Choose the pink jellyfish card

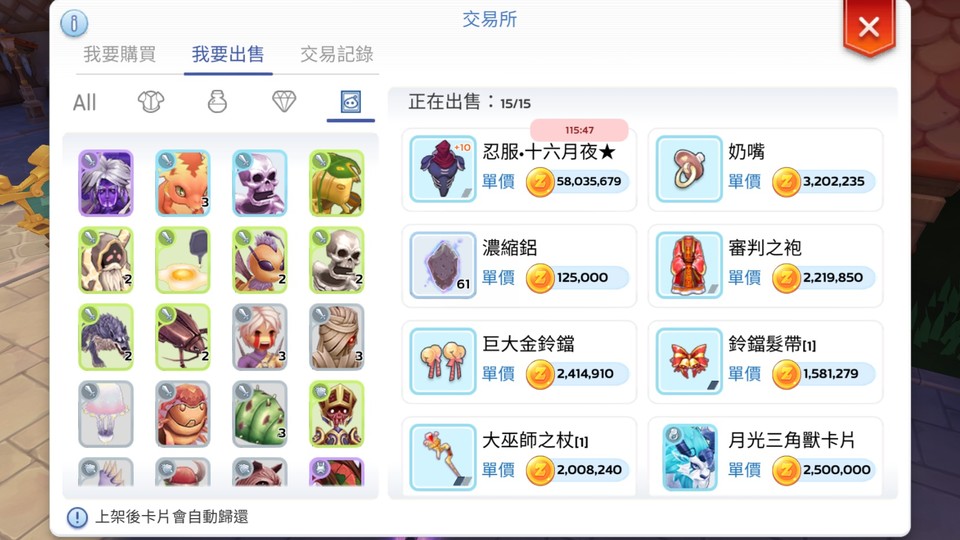[106, 414]
